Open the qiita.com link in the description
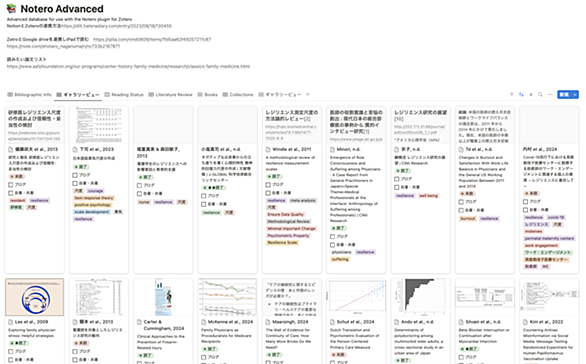The width and height of the screenshot is (586, 364). point(152,39)
